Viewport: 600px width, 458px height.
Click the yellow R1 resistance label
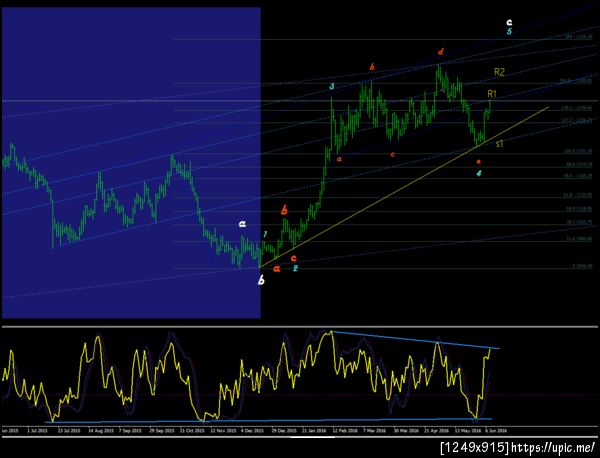tap(492, 94)
